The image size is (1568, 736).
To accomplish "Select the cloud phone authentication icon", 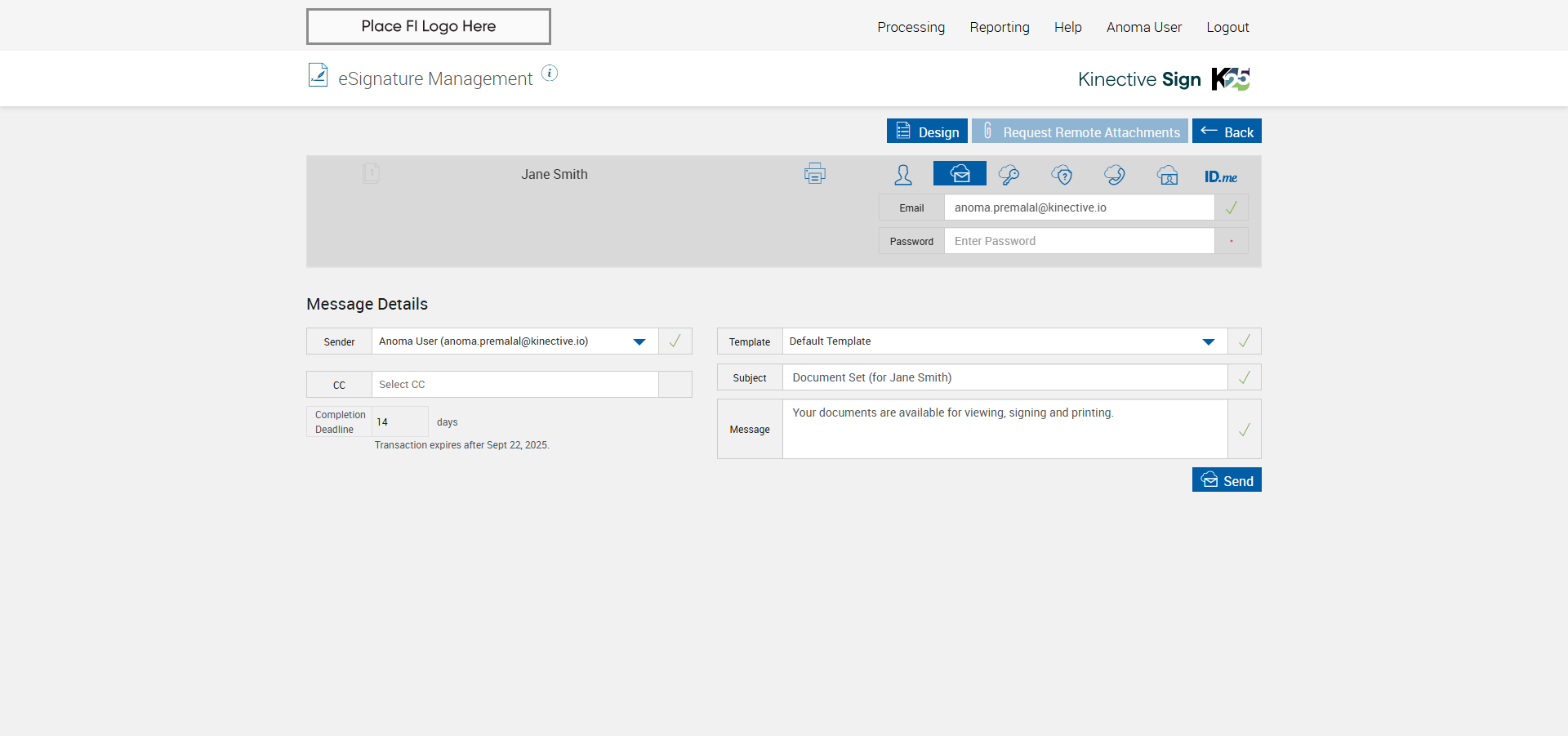I will point(1114,175).
